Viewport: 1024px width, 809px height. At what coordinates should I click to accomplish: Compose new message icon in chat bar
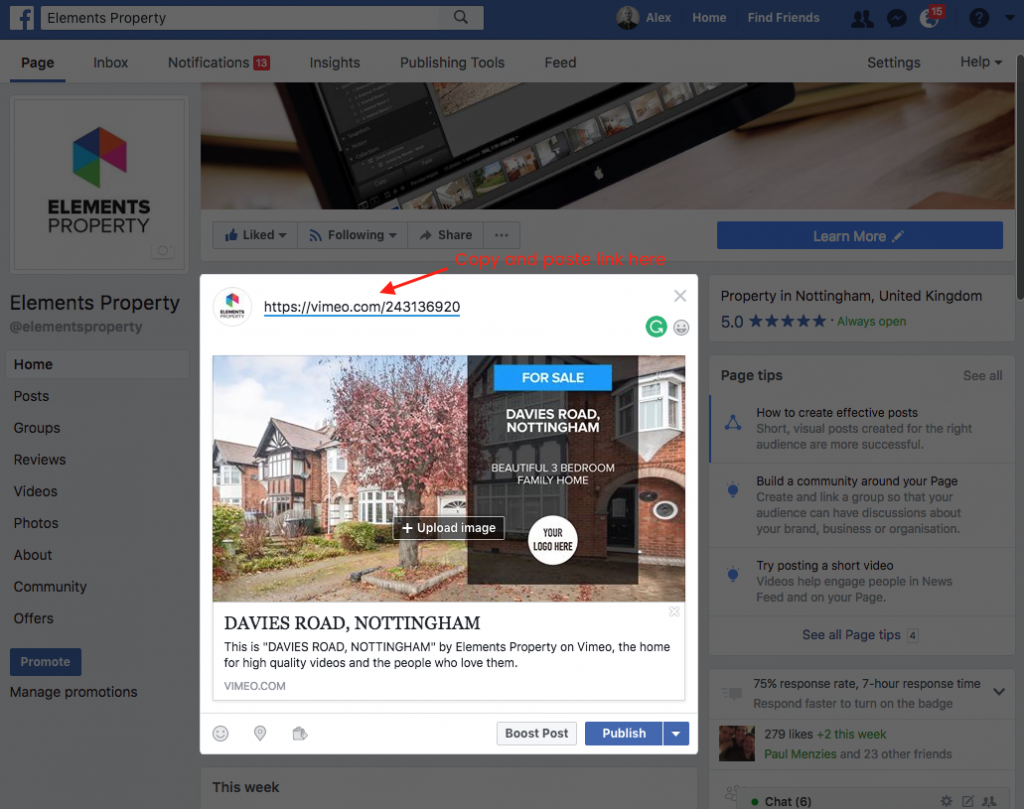click(968, 801)
